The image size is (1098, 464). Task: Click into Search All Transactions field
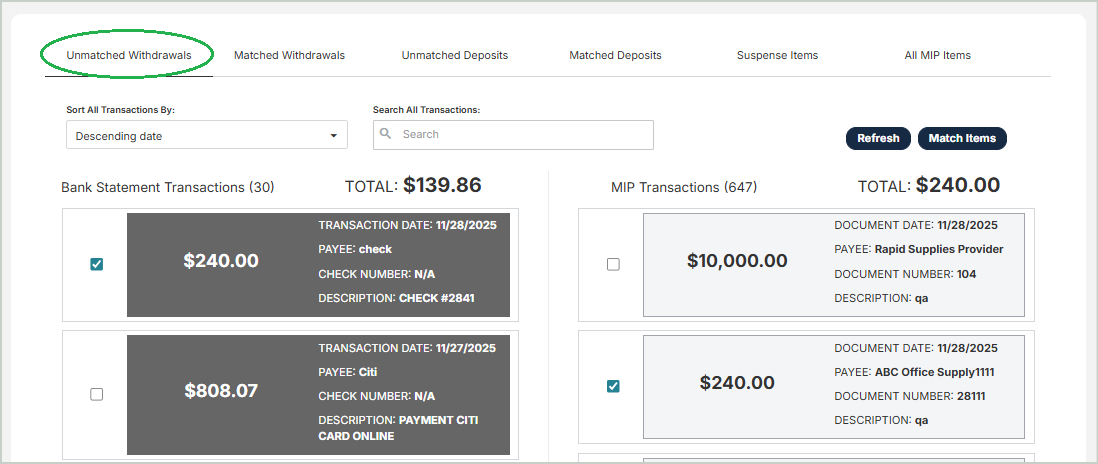pyautogui.click(x=520, y=134)
